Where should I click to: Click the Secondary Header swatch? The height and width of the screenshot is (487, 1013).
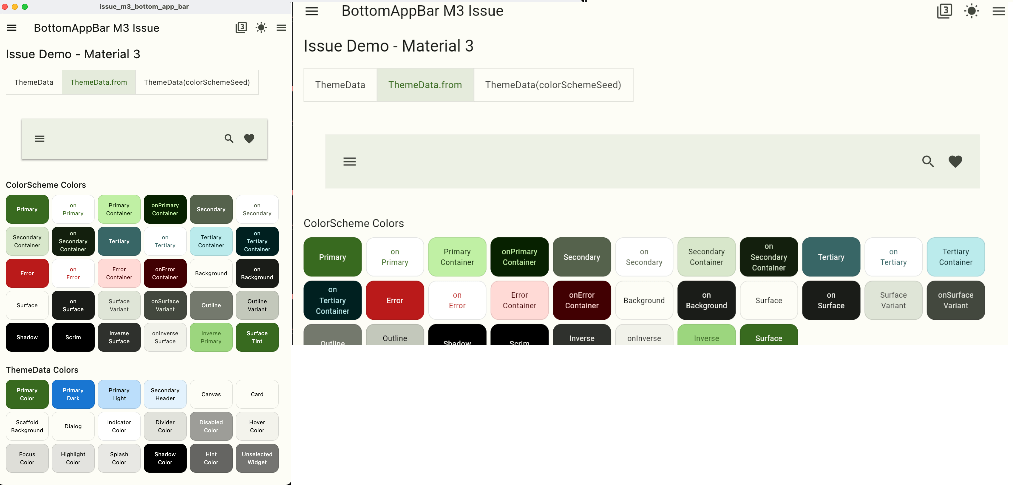pyautogui.click(x=165, y=394)
